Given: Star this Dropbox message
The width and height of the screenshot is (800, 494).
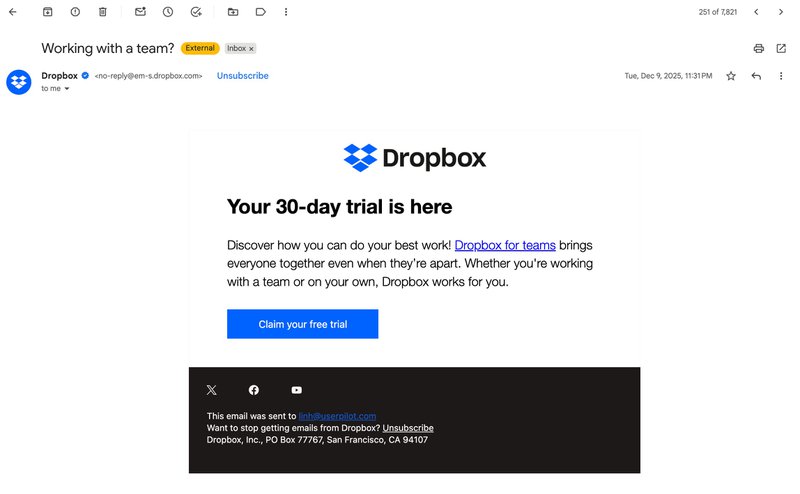Looking at the screenshot, I should [x=731, y=76].
